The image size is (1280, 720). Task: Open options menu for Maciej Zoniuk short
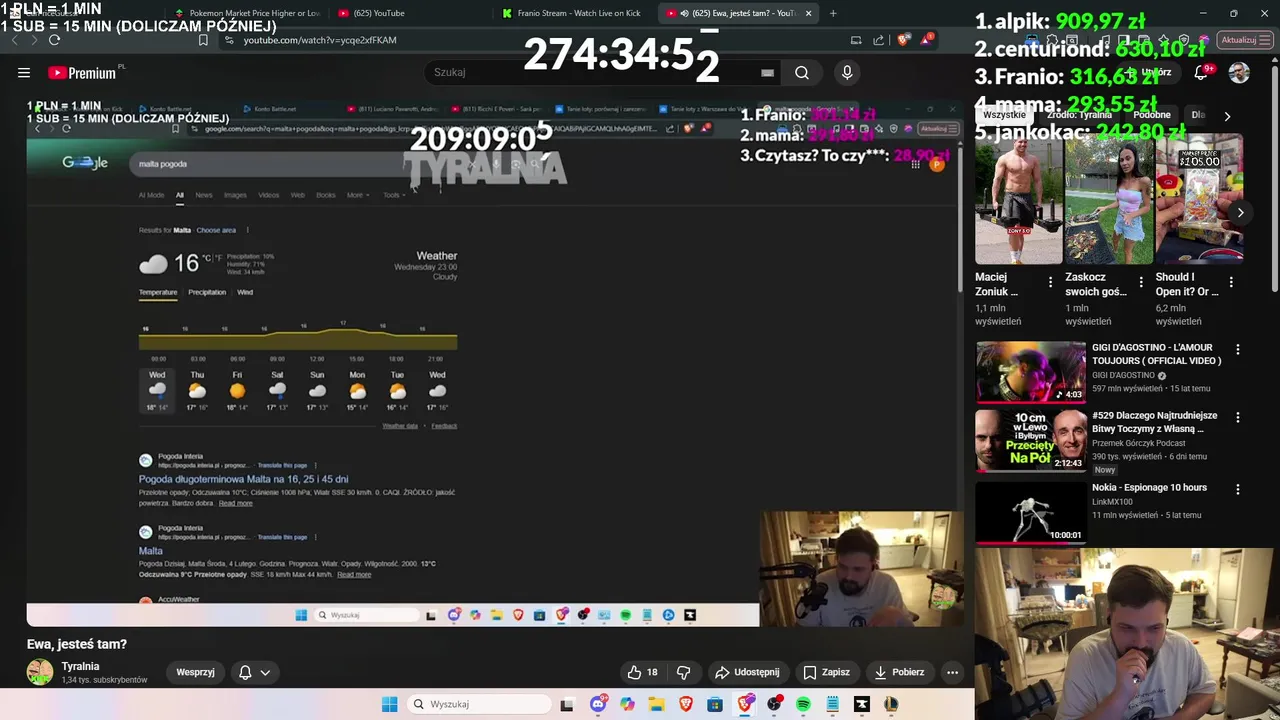pos(1050,283)
